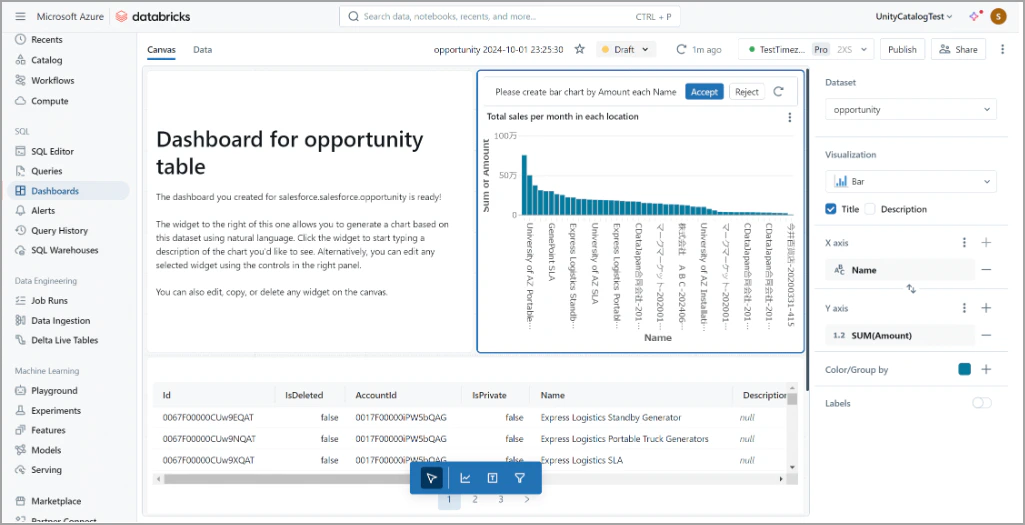Swap X and Y axes icon
The height and width of the screenshot is (525, 1025).
pos(911,288)
